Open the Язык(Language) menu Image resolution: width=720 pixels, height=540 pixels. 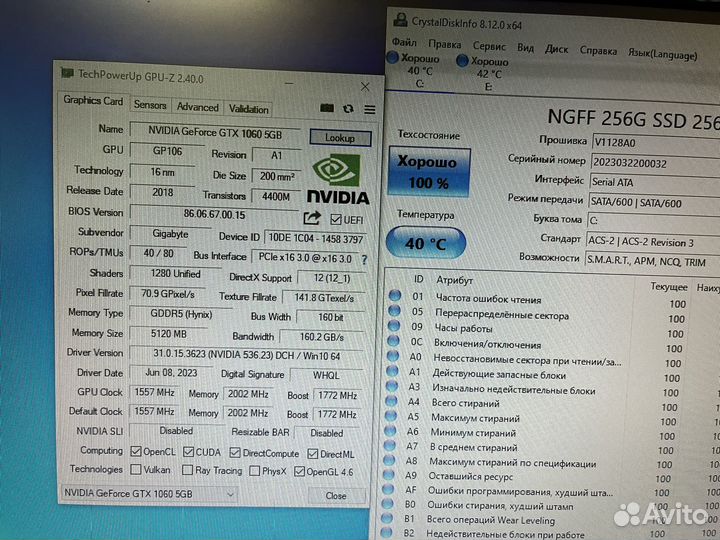click(663, 54)
